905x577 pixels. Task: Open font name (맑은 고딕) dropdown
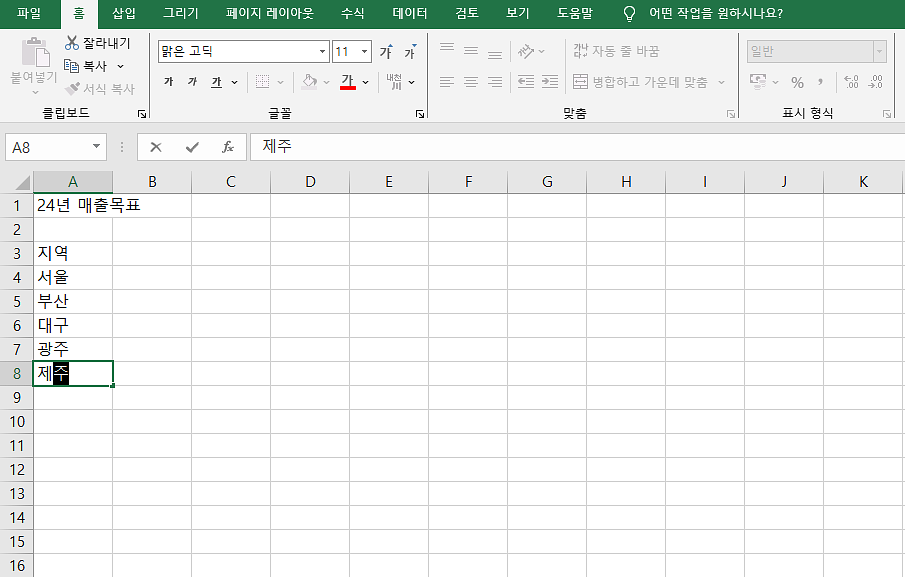tap(323, 52)
